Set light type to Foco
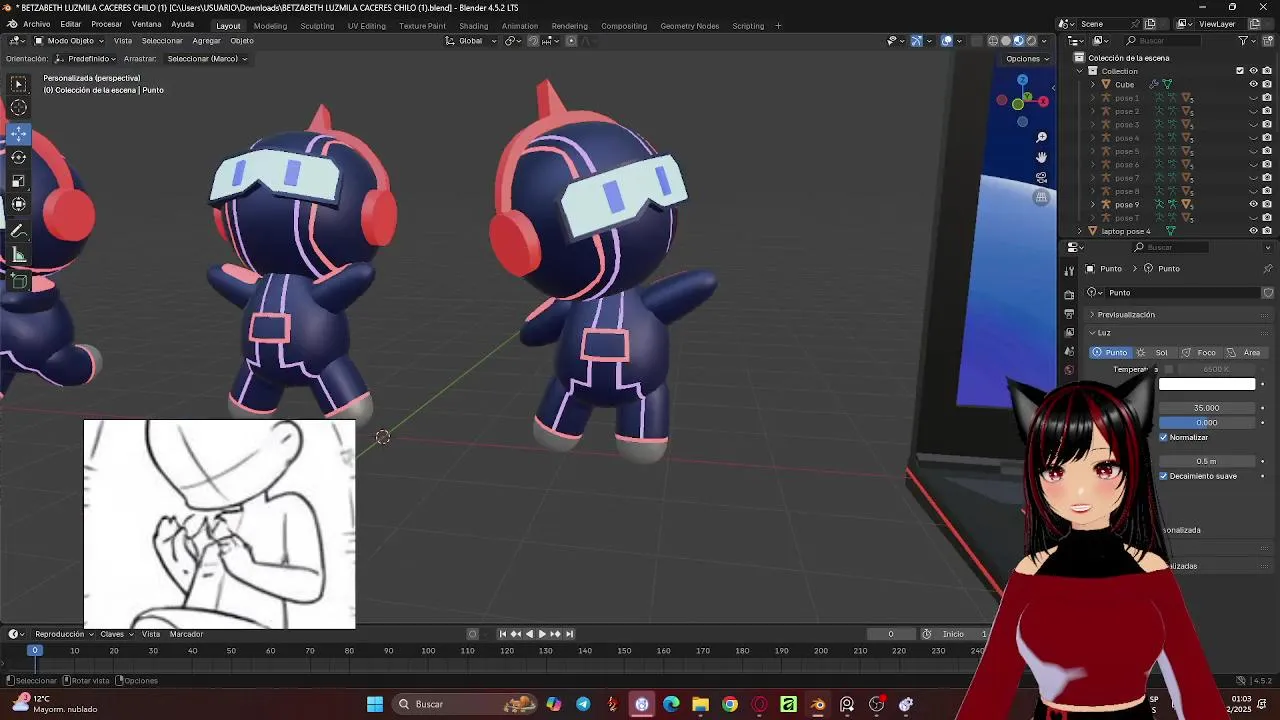This screenshot has width=1280, height=720. pos(1199,353)
